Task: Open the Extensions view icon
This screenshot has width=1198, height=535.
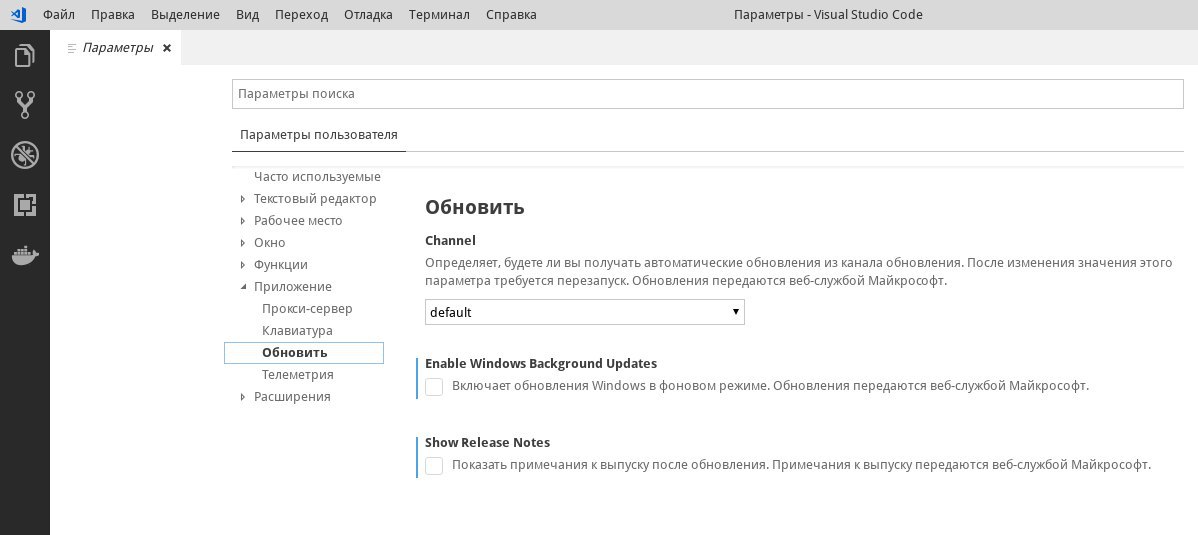Action: coord(24,205)
